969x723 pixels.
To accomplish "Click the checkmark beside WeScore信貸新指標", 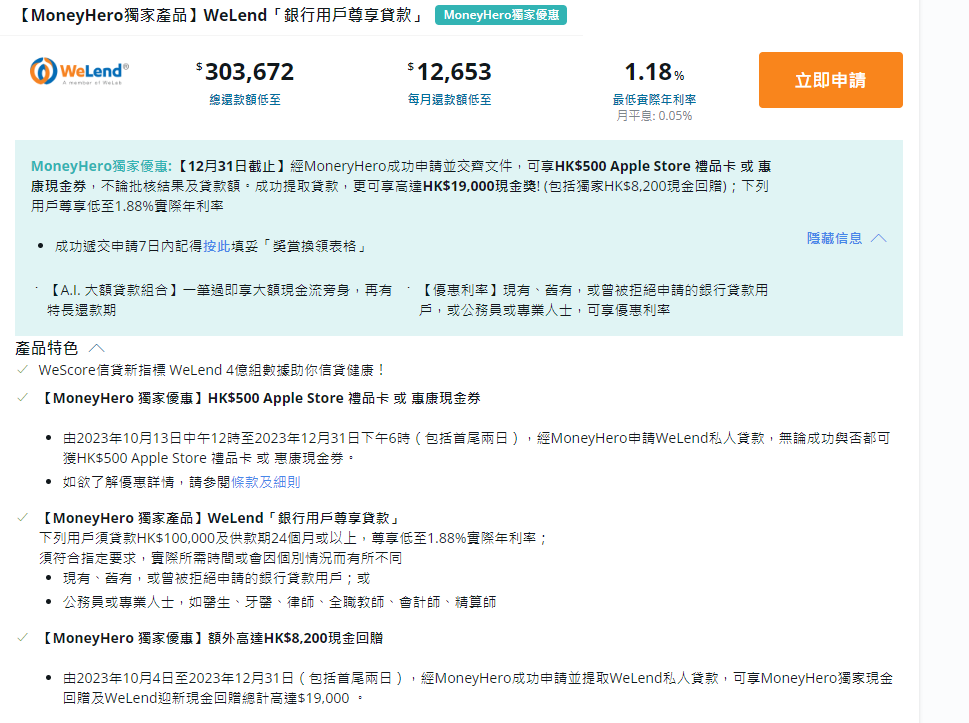I will 23,370.
